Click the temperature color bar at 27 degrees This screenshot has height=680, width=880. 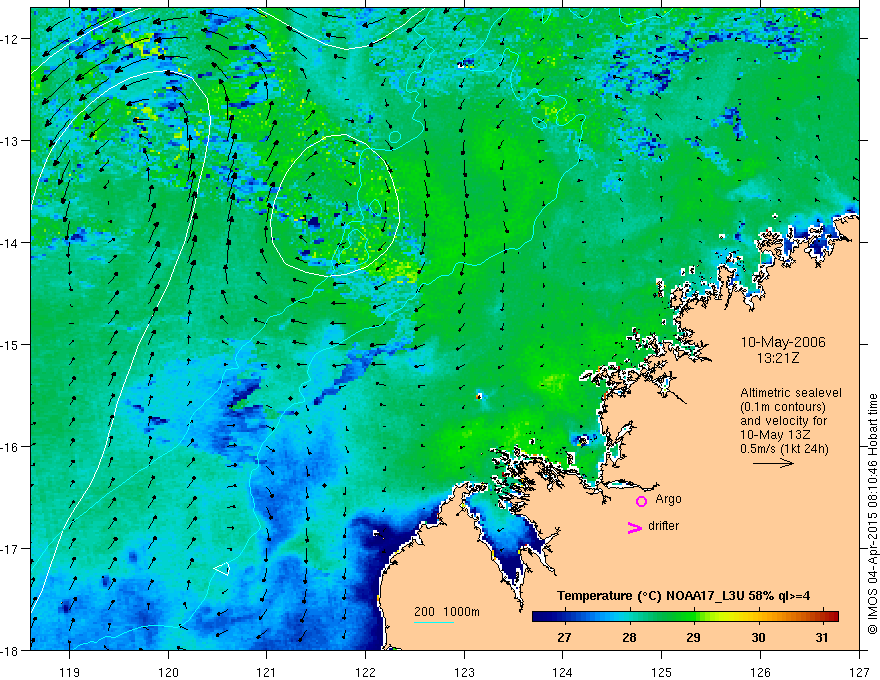point(565,617)
